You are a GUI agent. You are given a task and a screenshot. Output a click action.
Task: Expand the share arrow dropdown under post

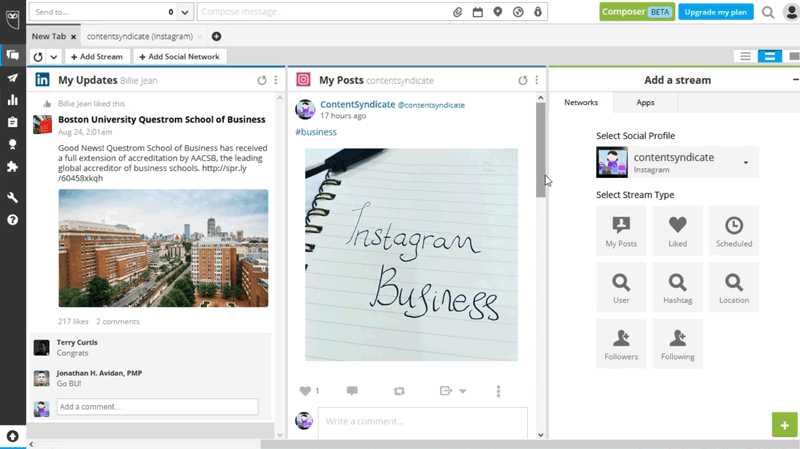(462, 391)
